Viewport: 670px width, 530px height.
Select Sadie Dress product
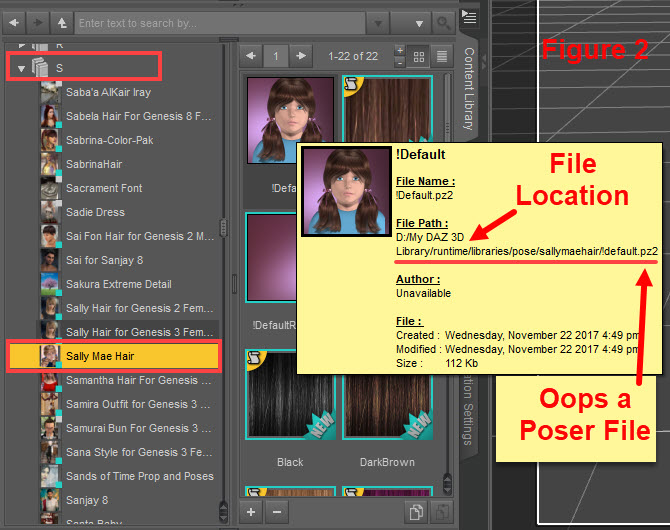point(95,212)
